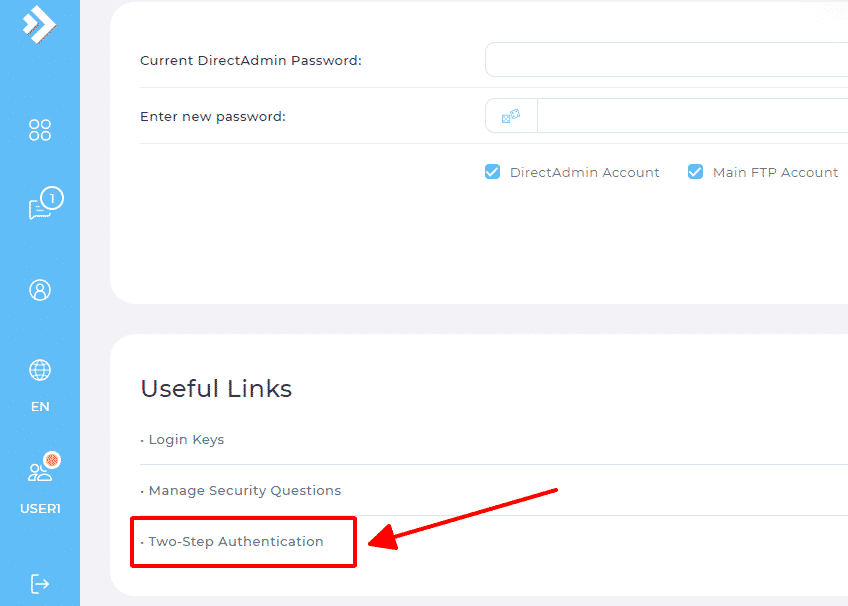Image resolution: width=848 pixels, height=606 pixels.
Task: Focus the Enter new password field
Action: click(692, 116)
